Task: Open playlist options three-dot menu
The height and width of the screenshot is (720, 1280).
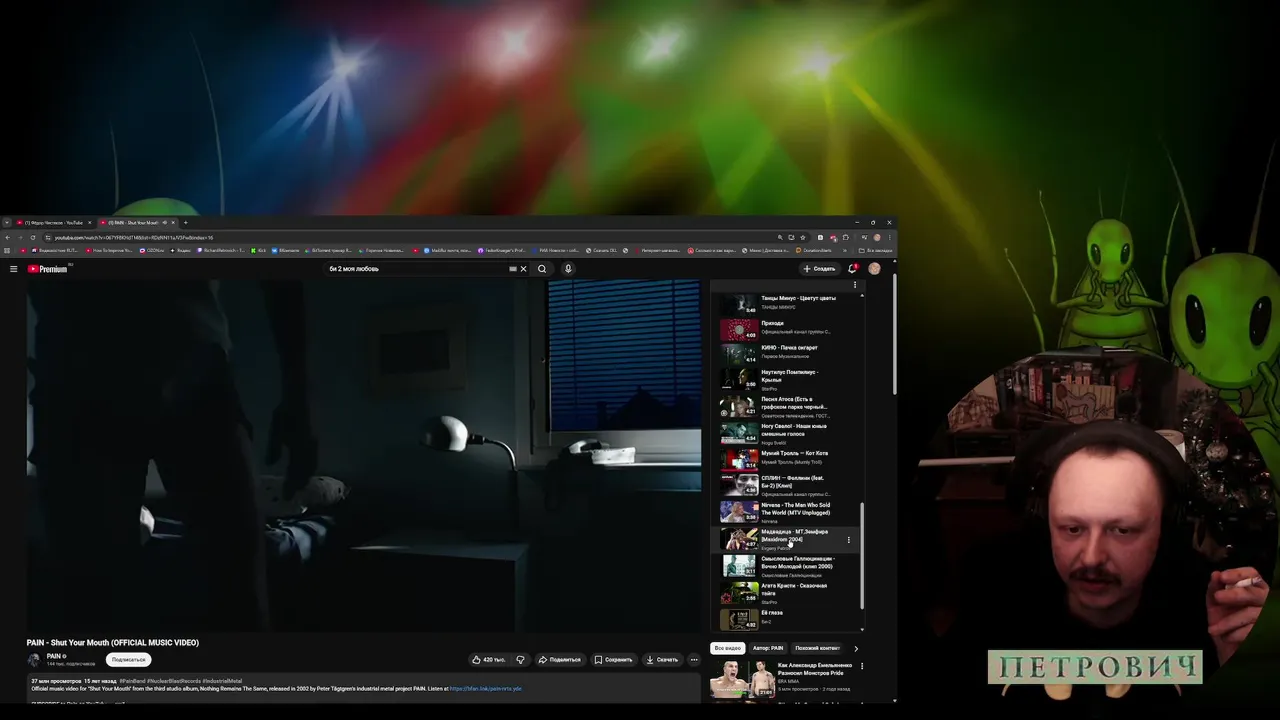Action: tap(855, 285)
